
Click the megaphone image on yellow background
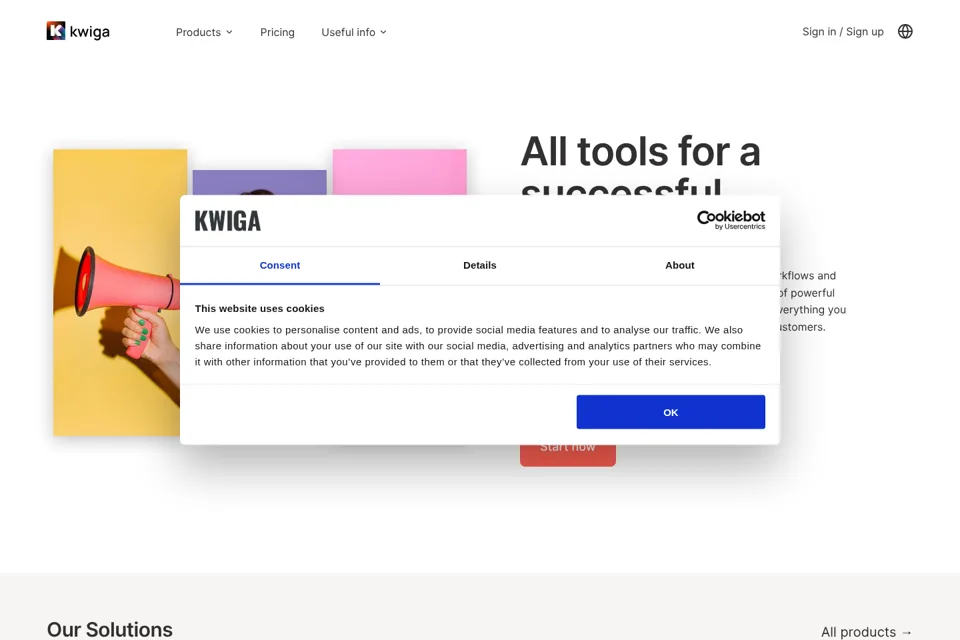coord(116,293)
